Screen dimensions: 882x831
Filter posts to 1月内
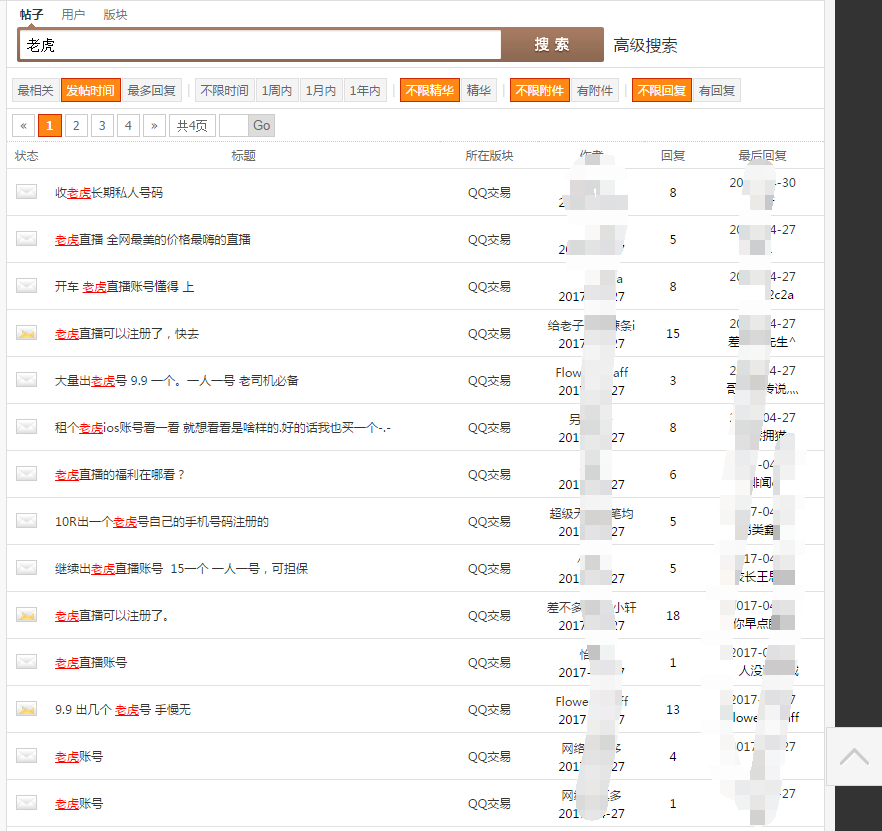[321, 90]
